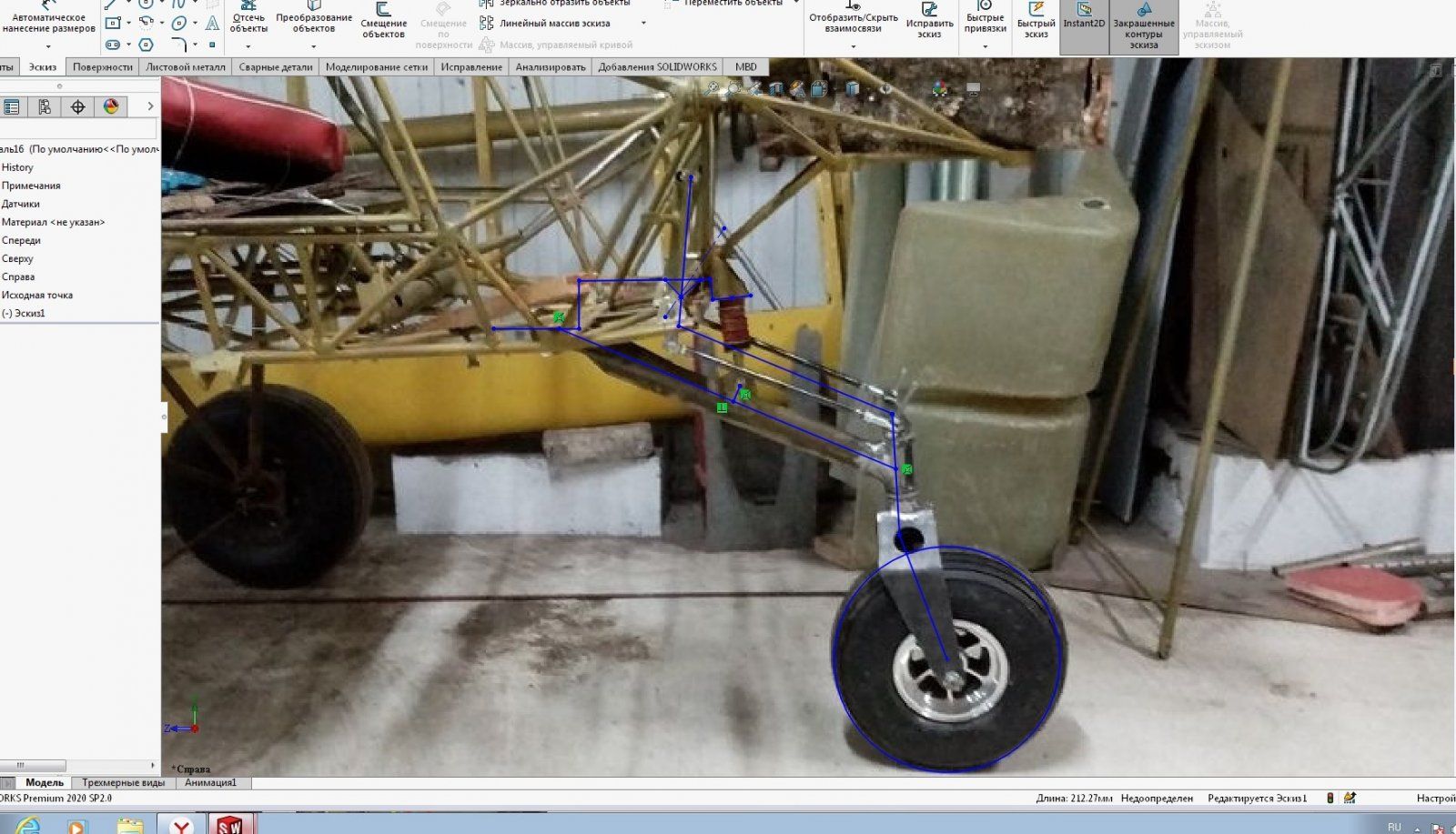The height and width of the screenshot is (834, 1456).
Task: Click Offset Entities (Смещение объектов) tool
Action: (x=383, y=22)
